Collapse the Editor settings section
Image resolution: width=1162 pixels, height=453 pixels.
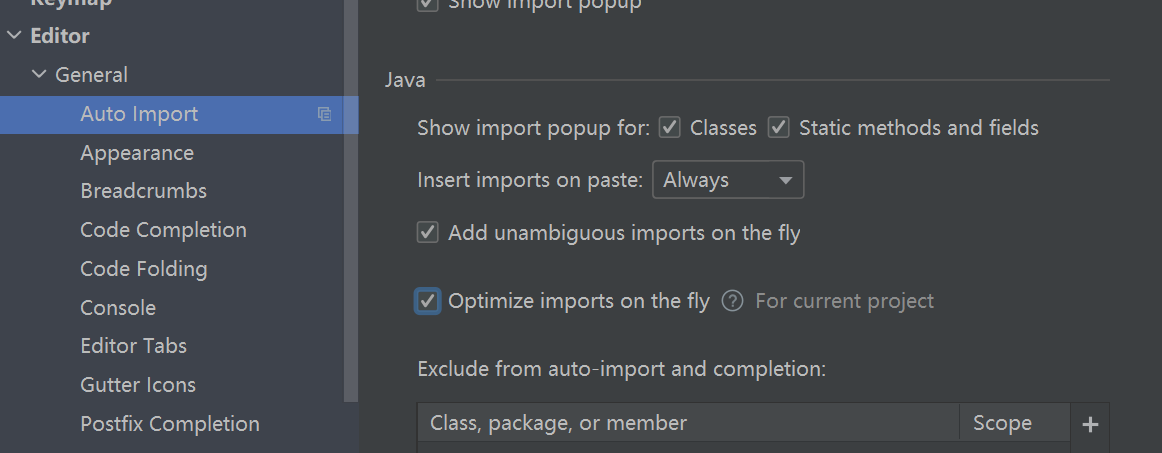(14, 36)
